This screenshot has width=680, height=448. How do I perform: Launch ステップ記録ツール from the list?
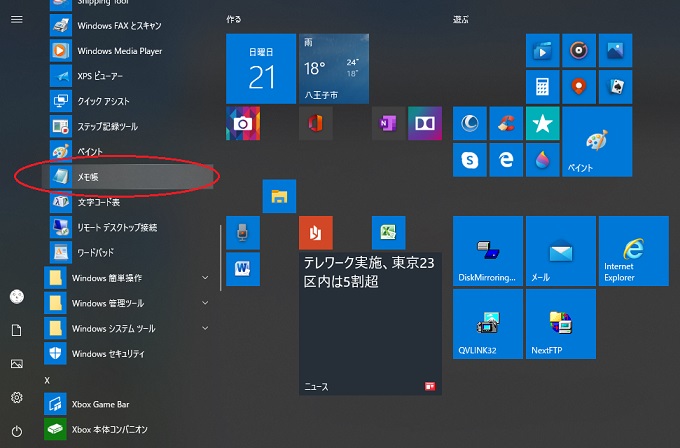[128, 127]
